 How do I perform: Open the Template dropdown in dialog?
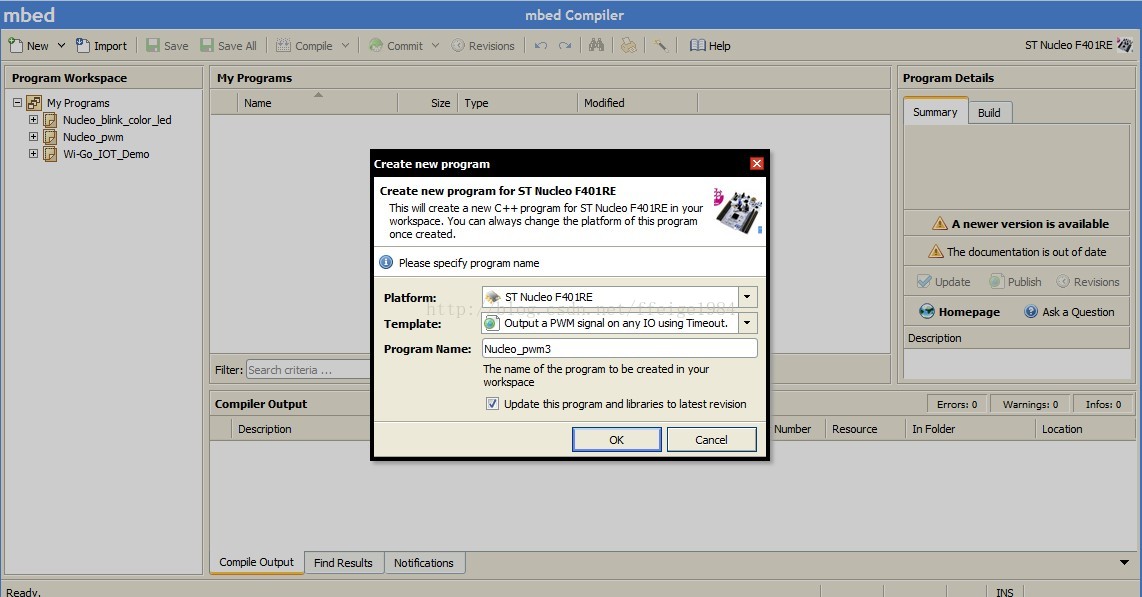(747, 323)
